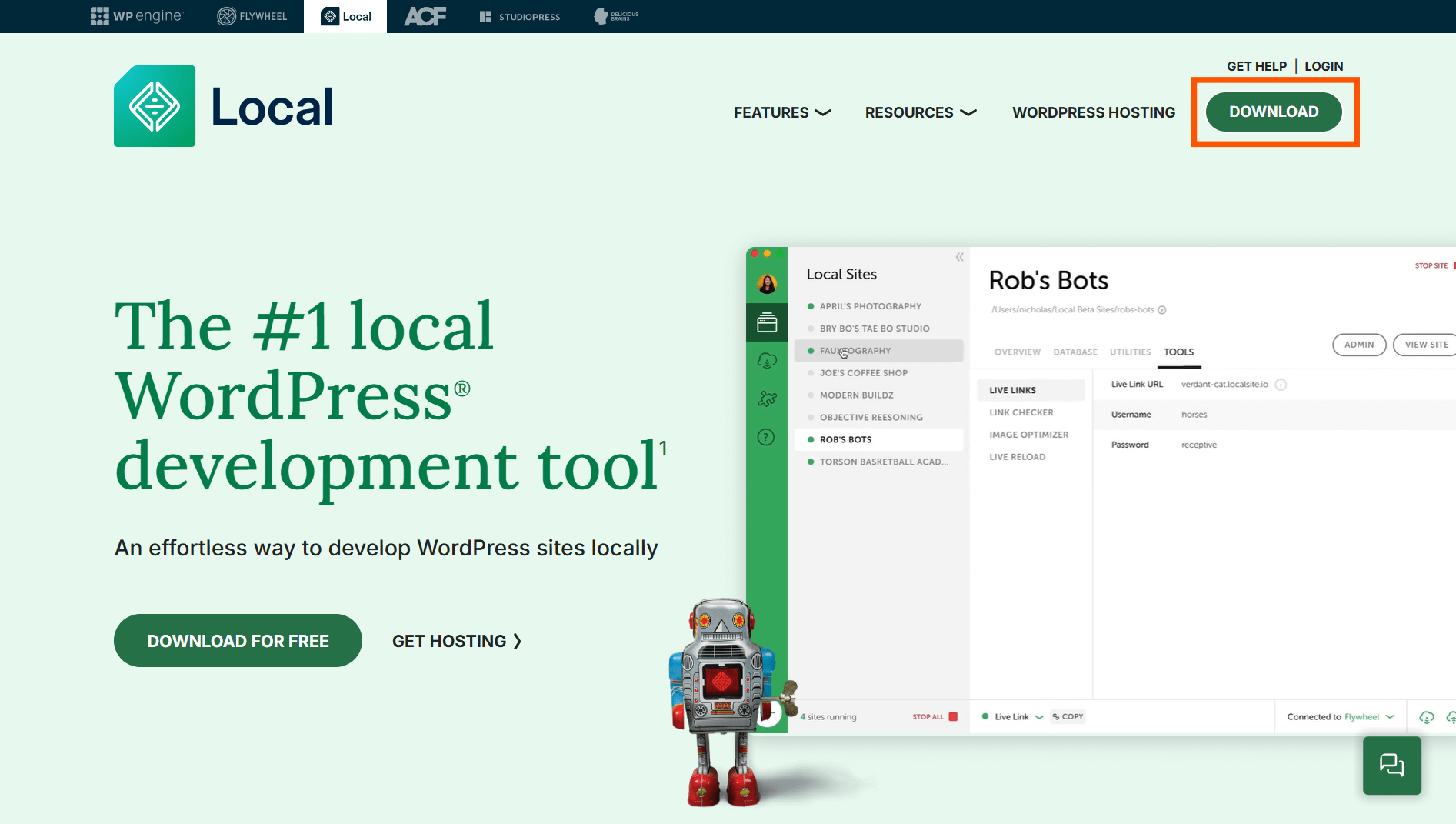Viewport: 1456px width, 824px height.
Task: Open the WP Engine brand link
Action: pos(137,16)
